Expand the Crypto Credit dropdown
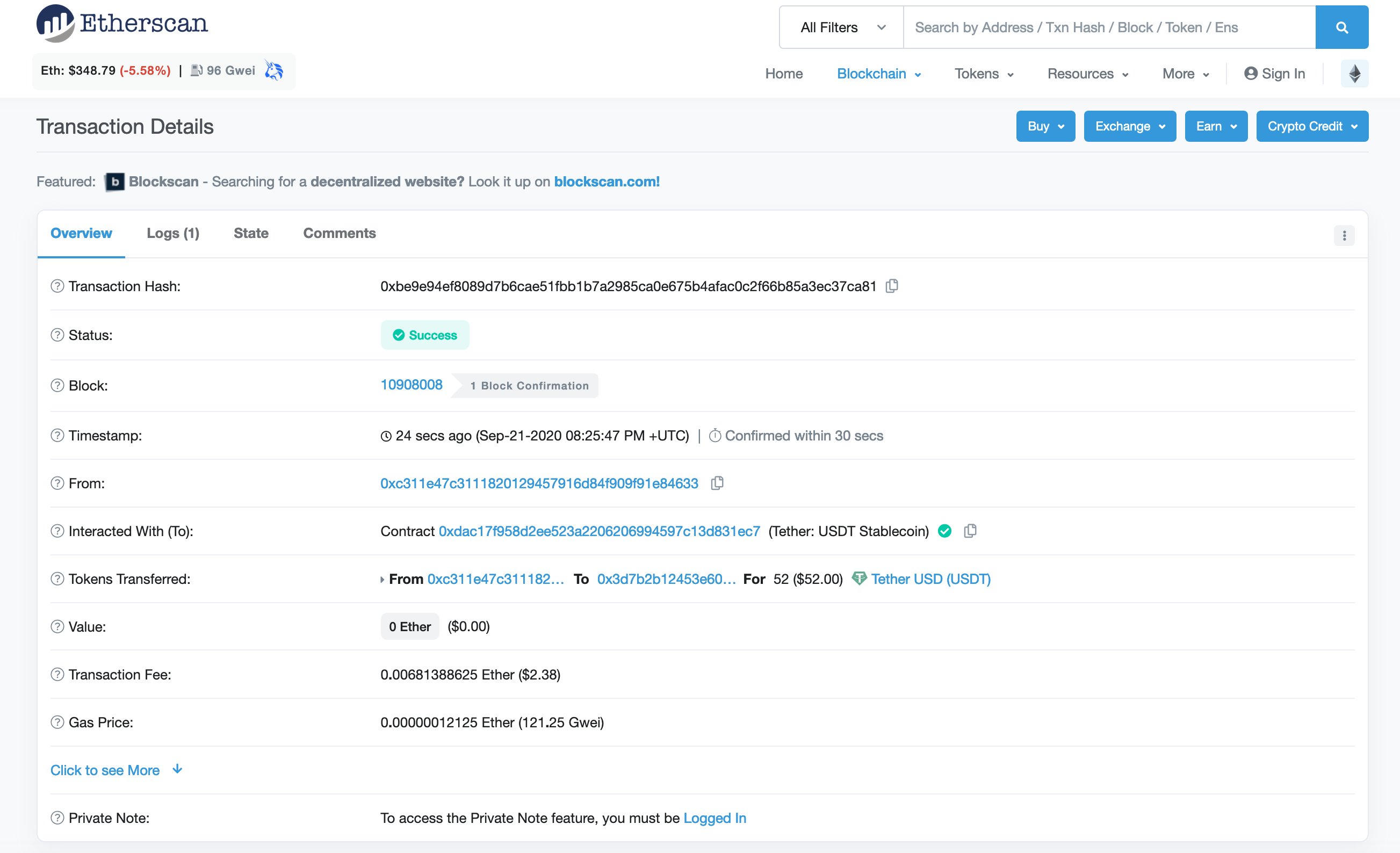The width and height of the screenshot is (1400, 853). pyautogui.click(x=1311, y=126)
